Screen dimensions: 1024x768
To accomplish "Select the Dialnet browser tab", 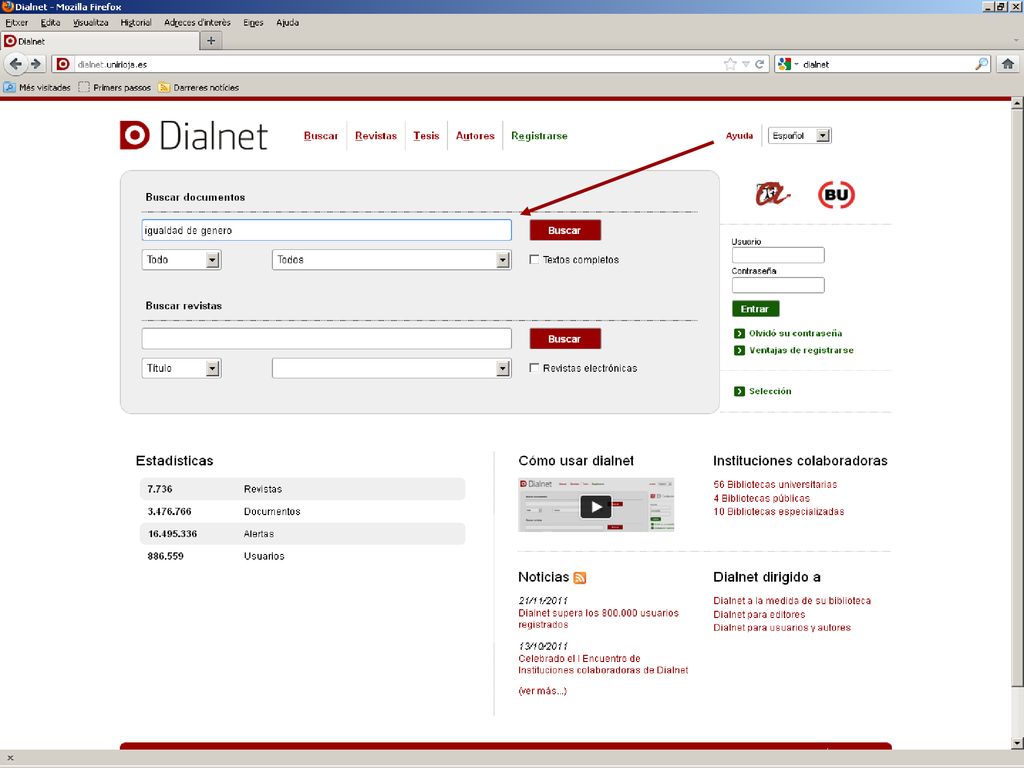I will point(99,41).
